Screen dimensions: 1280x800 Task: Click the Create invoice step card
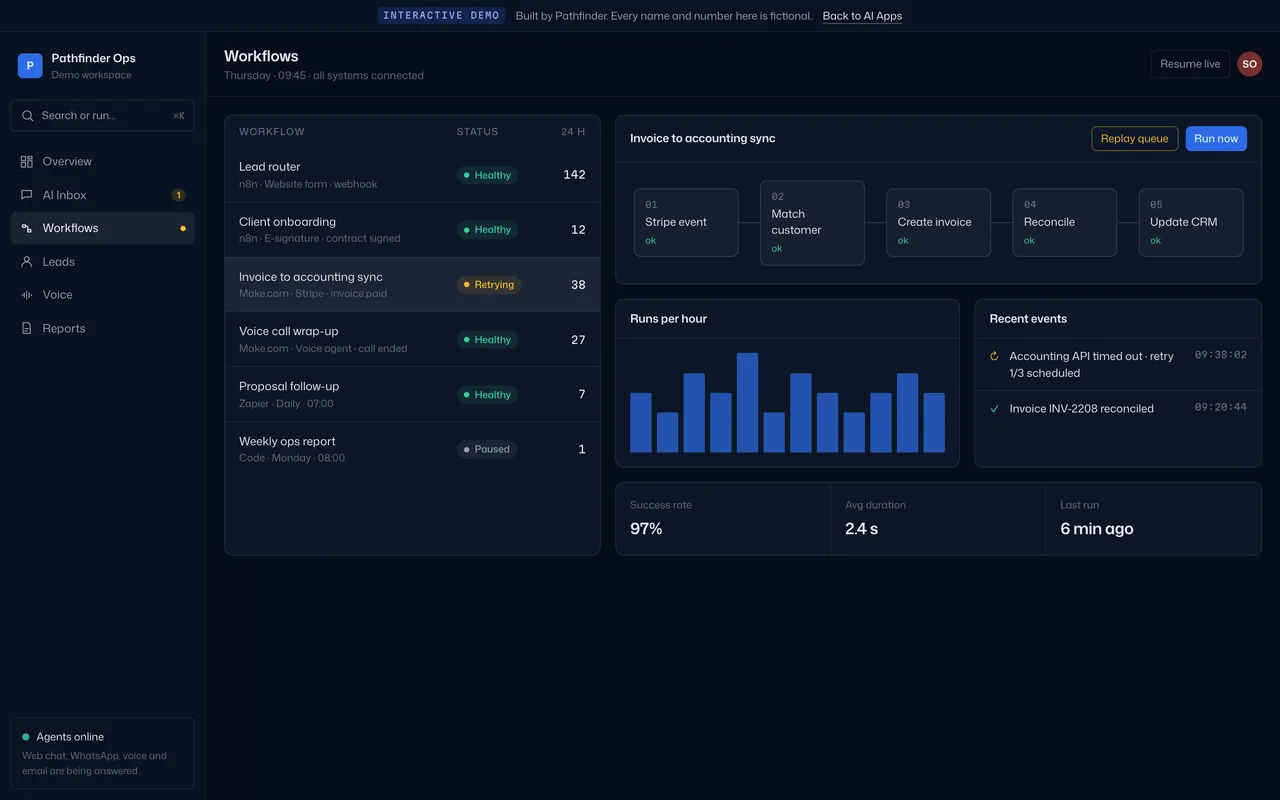(x=938, y=223)
